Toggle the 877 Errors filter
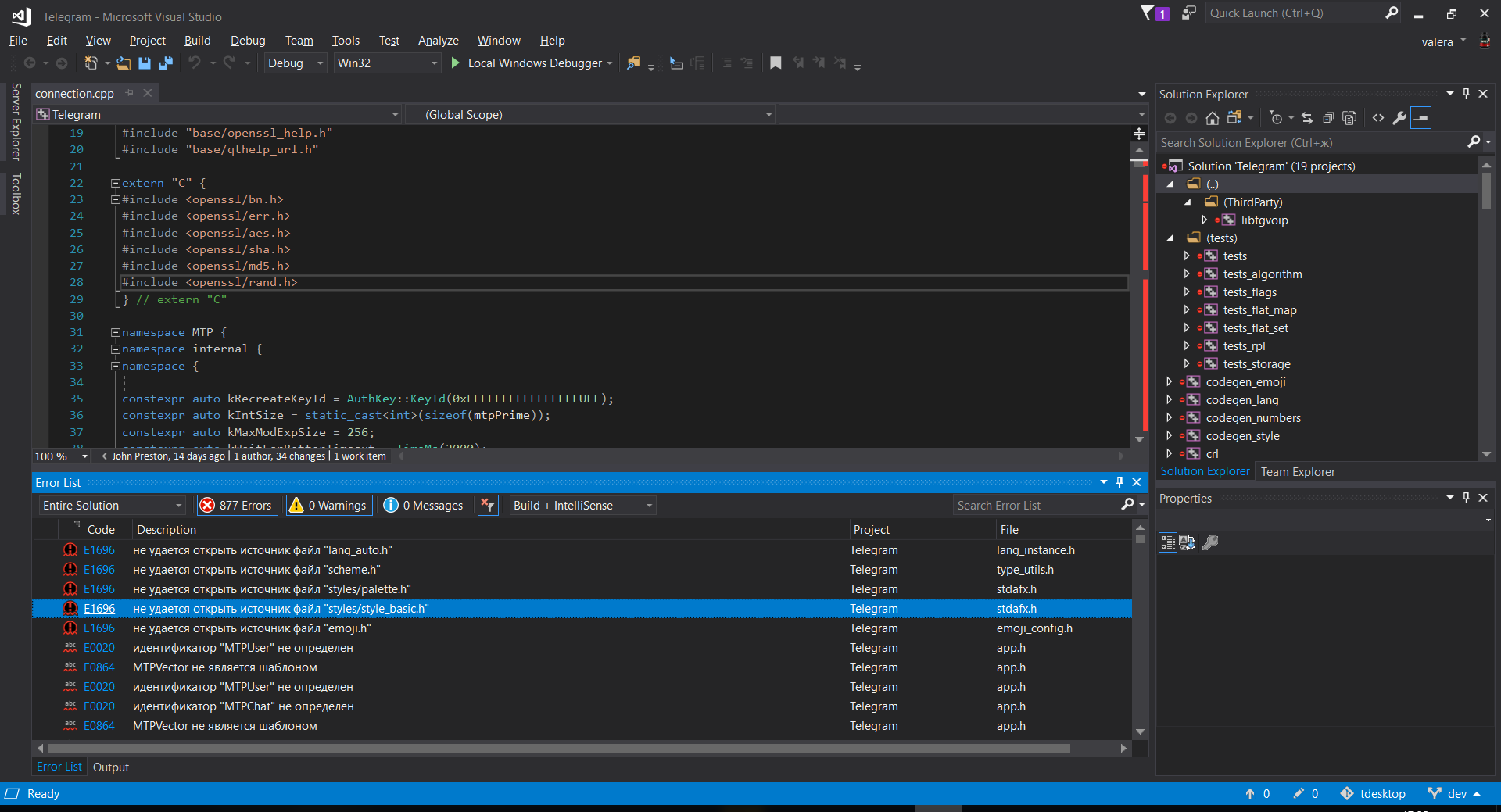This screenshot has width=1501, height=812. pos(236,505)
